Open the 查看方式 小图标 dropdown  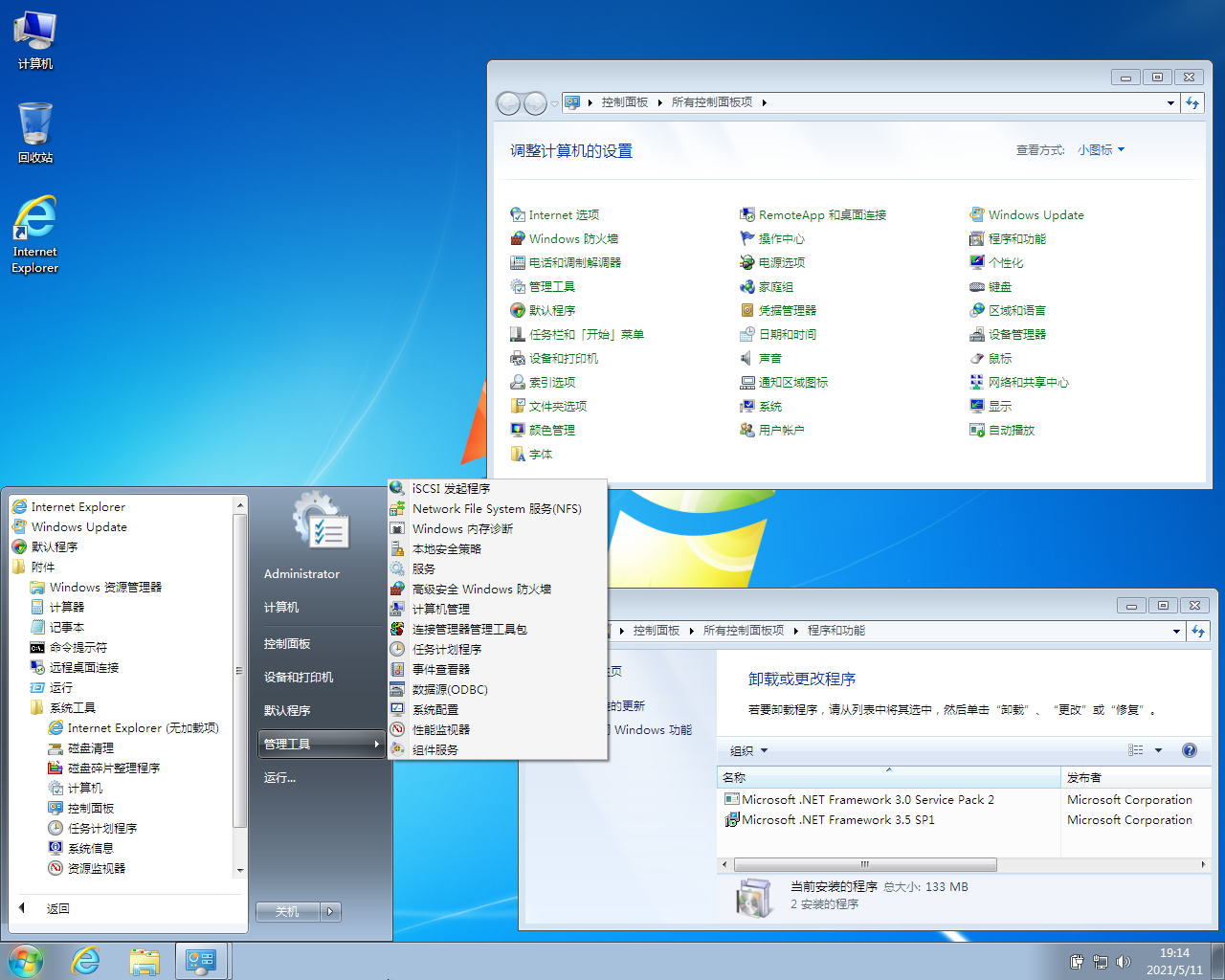pos(1101,150)
